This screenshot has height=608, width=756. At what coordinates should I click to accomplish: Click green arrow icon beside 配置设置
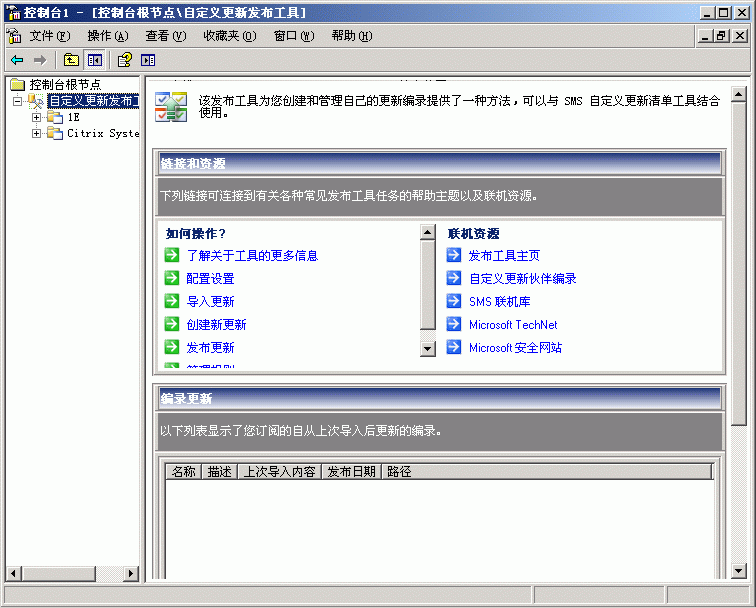(172, 278)
